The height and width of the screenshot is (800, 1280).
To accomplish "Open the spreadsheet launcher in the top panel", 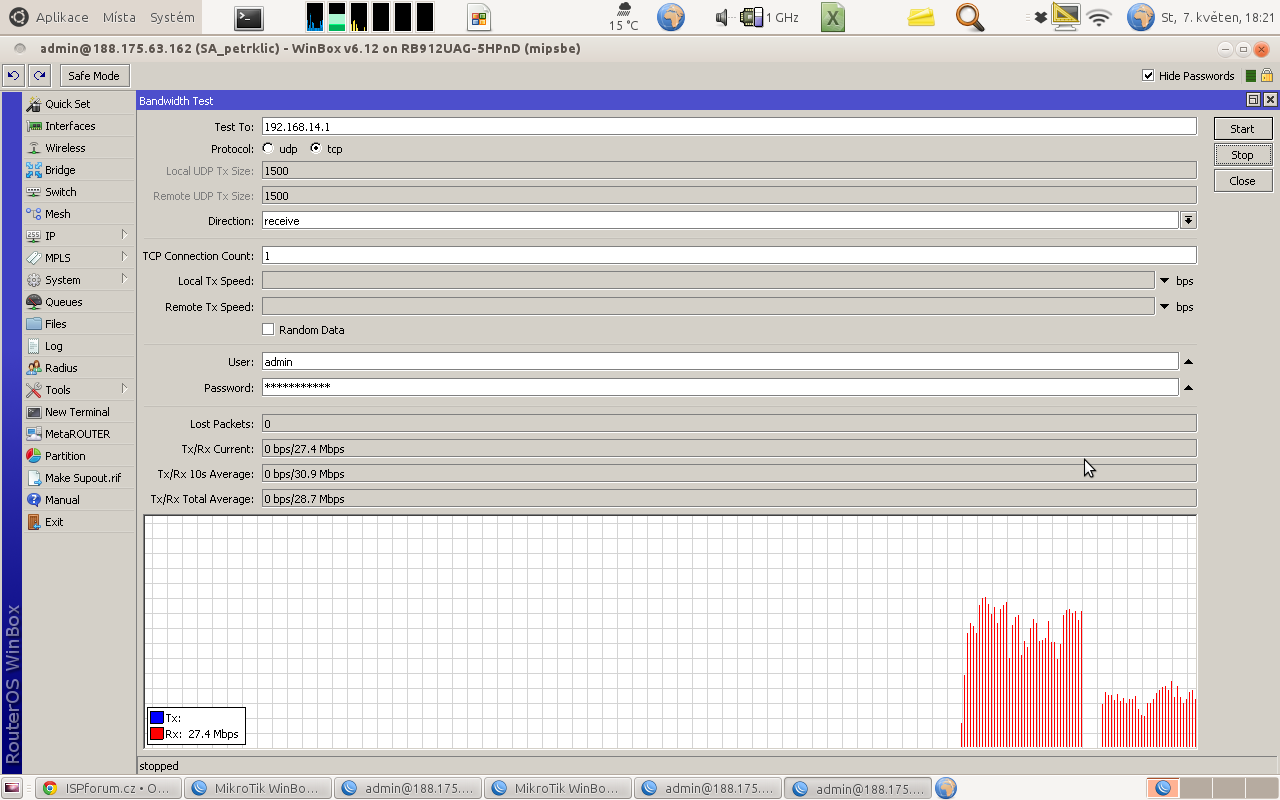I will [x=833, y=17].
